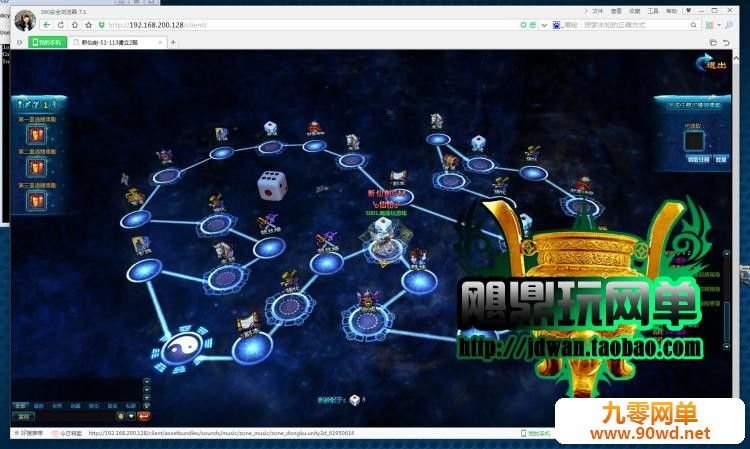This screenshot has width=750, height=449.
Task: Open the second lap reward chest
Action: [x=36, y=167]
